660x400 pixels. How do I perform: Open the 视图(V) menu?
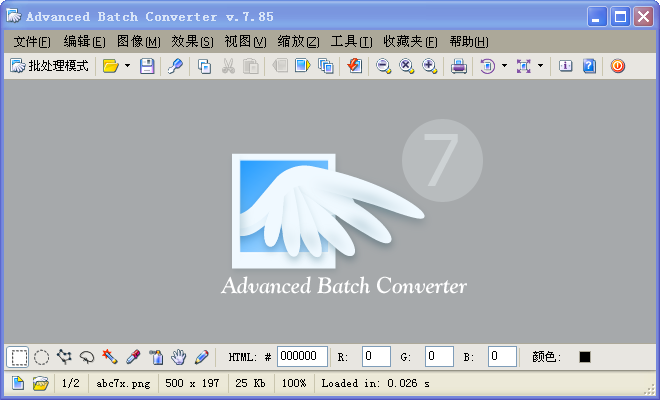pos(245,42)
